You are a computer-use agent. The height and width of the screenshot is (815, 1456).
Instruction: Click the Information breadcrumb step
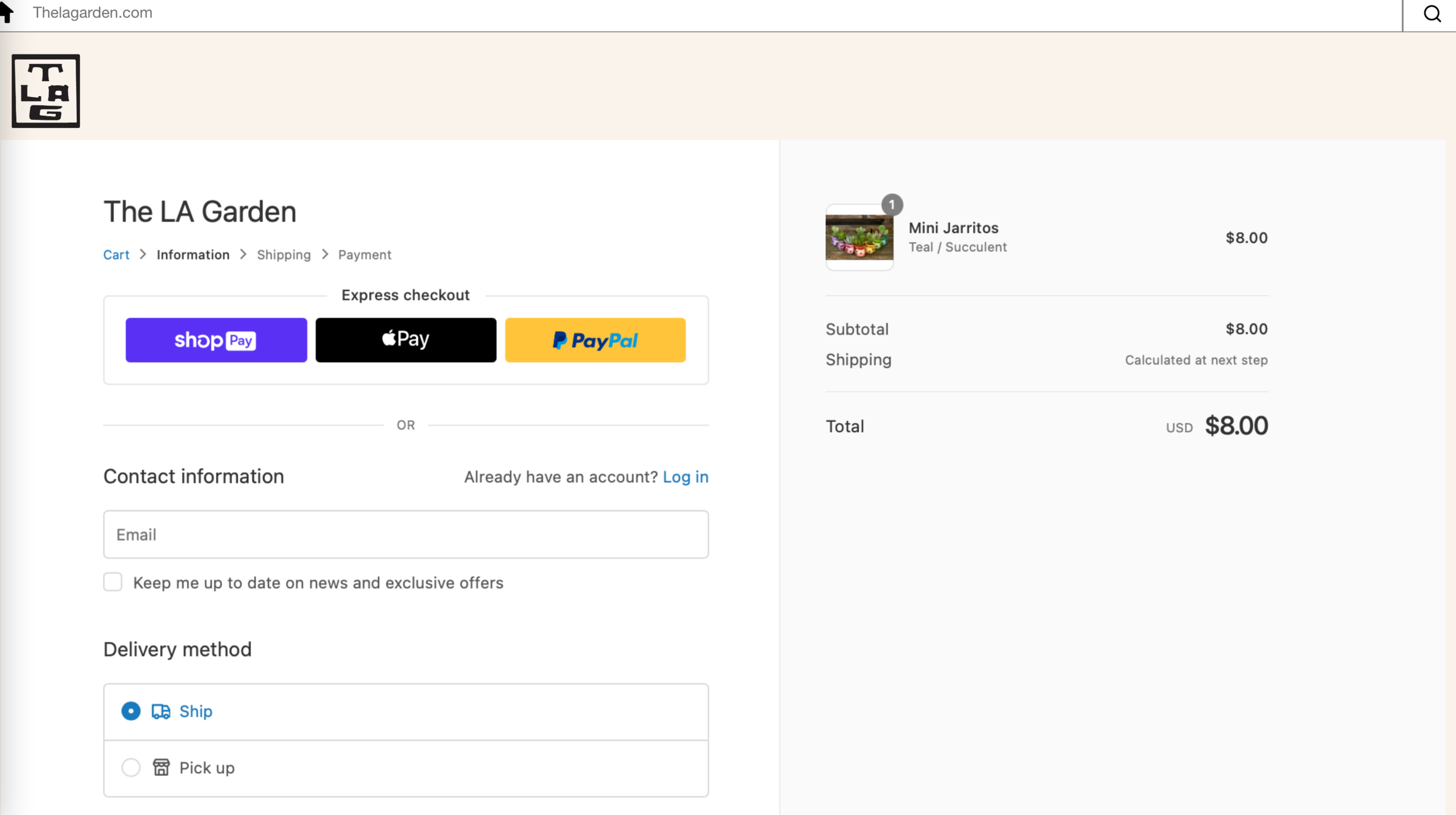coord(193,255)
